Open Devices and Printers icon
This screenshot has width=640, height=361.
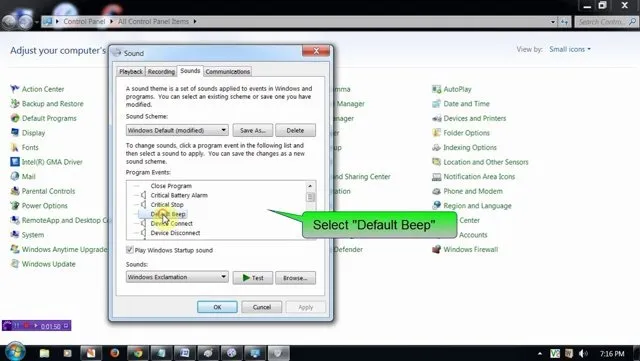[437, 118]
